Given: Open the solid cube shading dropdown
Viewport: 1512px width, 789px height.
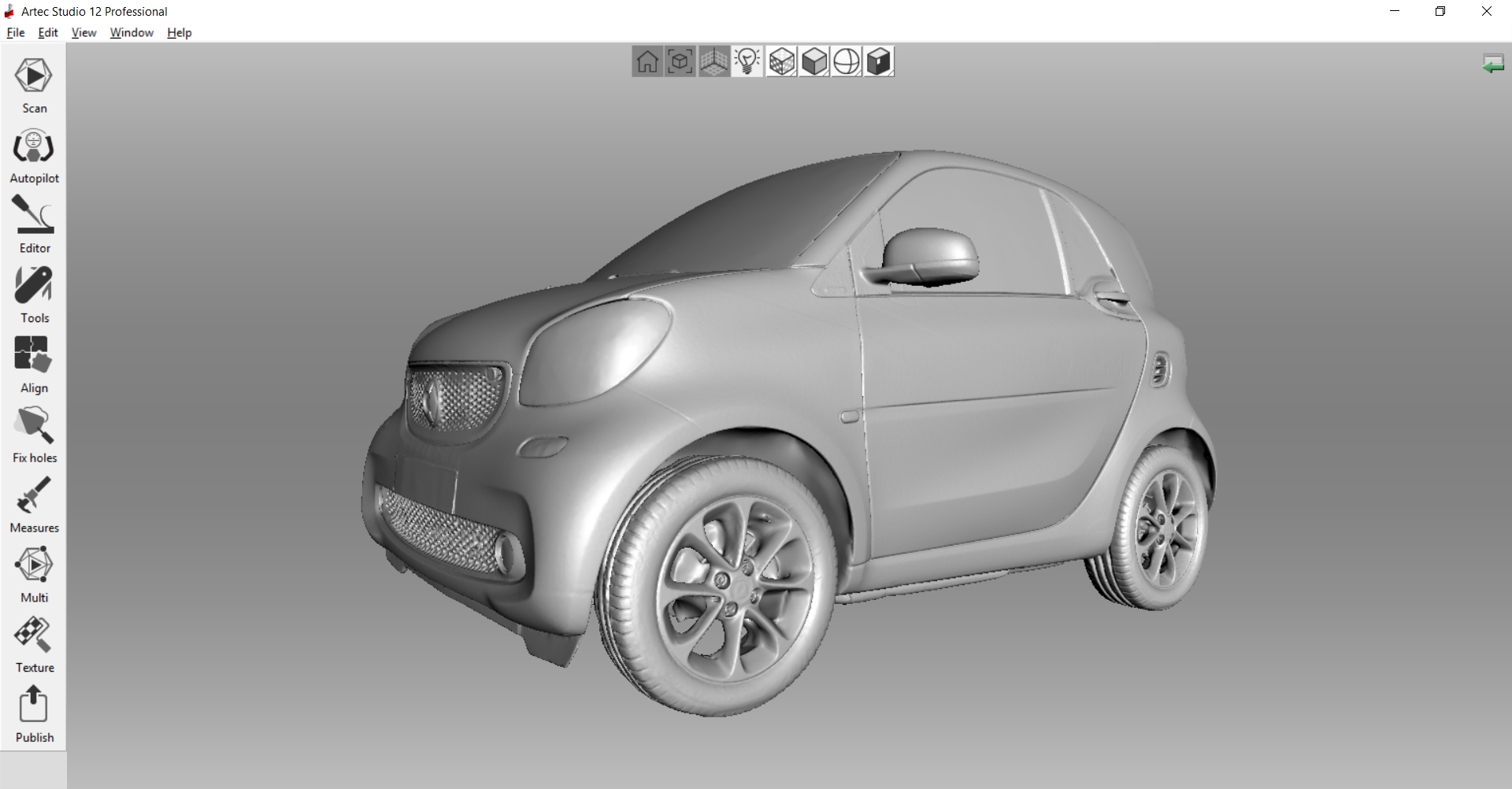Looking at the screenshot, I should tap(814, 61).
